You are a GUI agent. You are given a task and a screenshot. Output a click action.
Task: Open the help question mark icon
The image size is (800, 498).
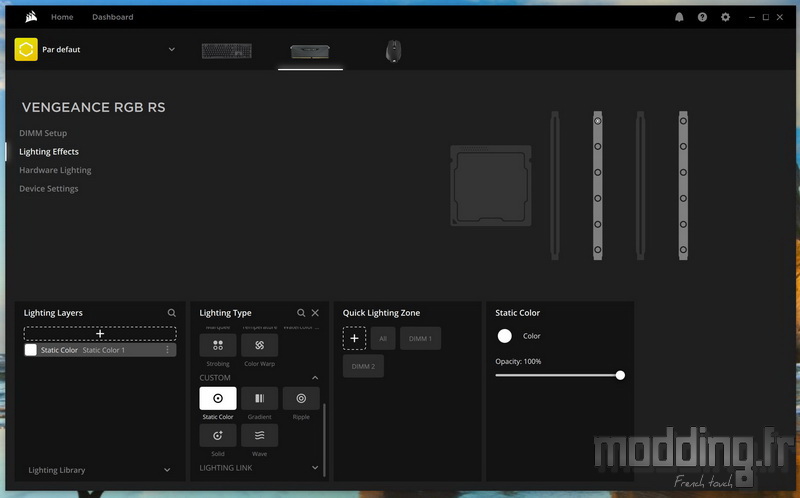702,17
